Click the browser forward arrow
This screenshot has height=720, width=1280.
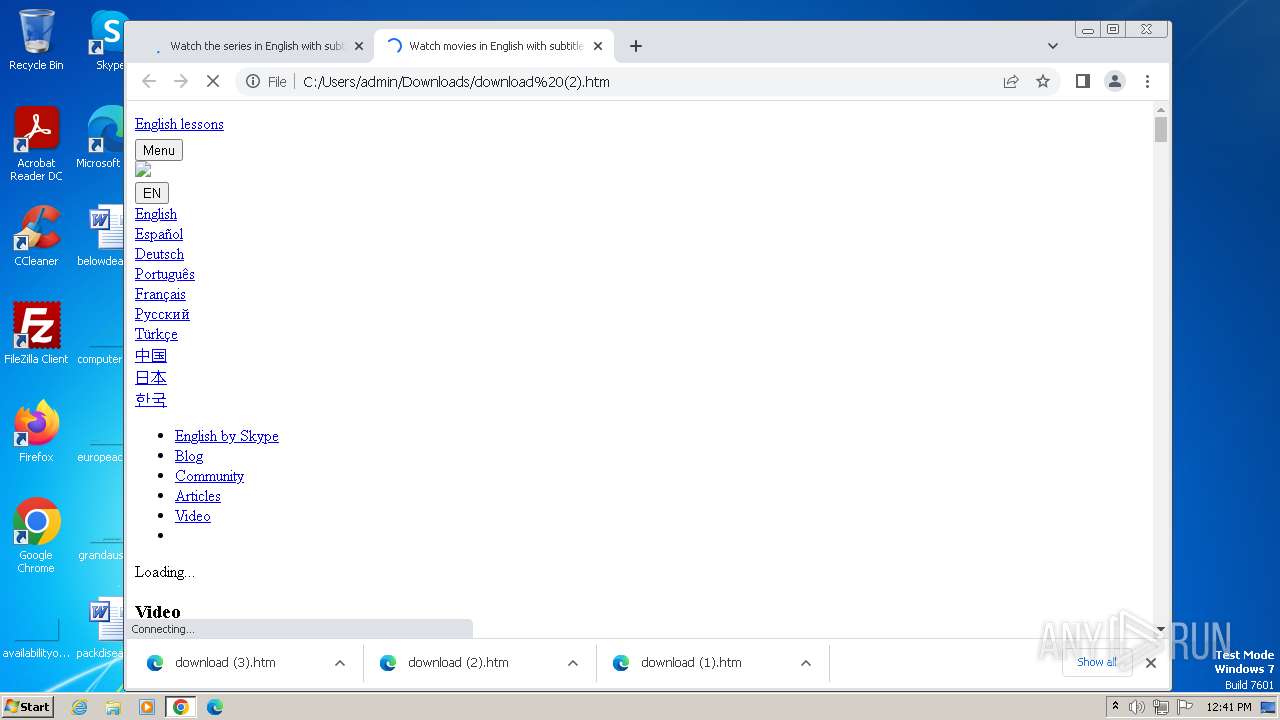pos(181,81)
